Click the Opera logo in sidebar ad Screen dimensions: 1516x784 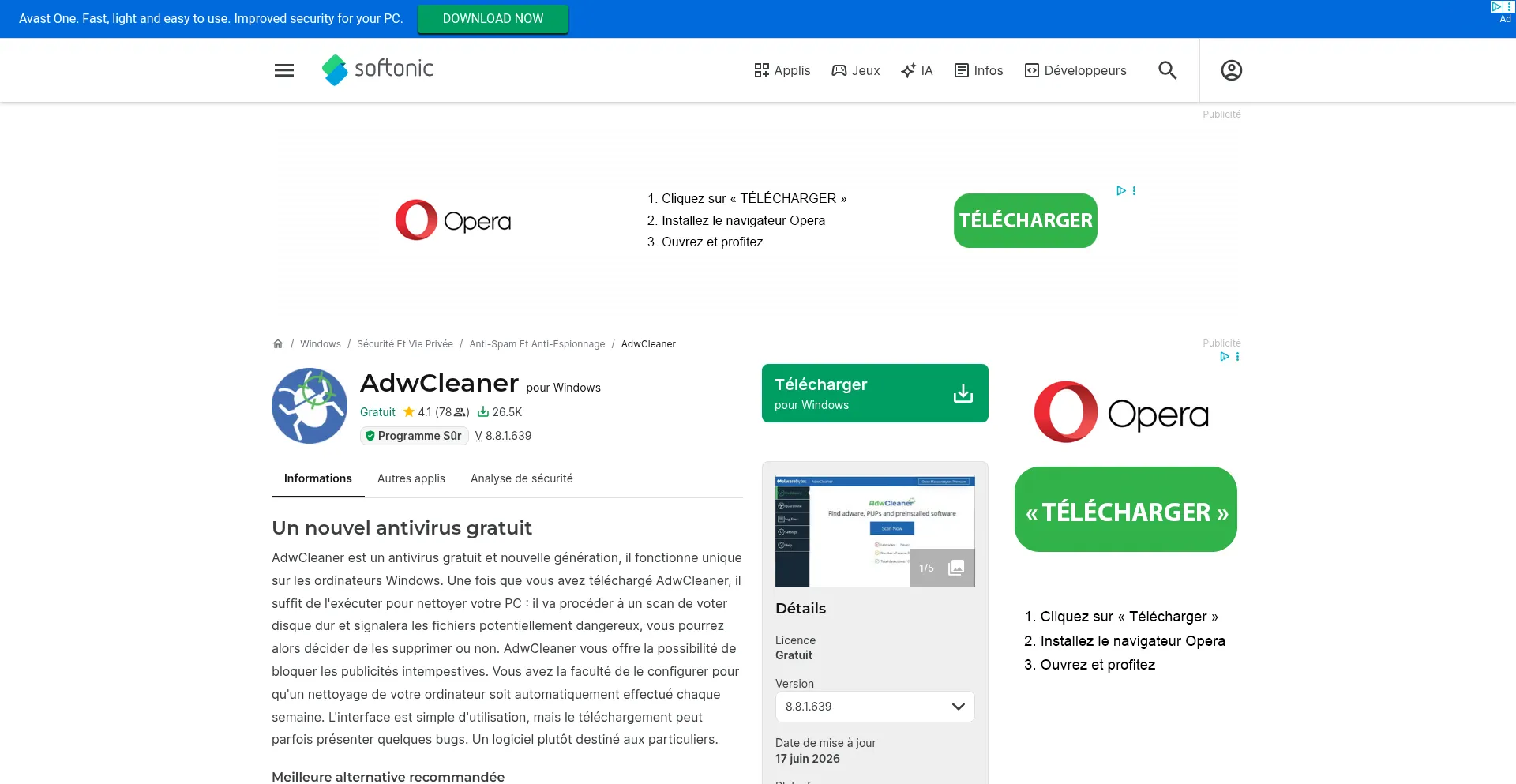click(x=1122, y=412)
